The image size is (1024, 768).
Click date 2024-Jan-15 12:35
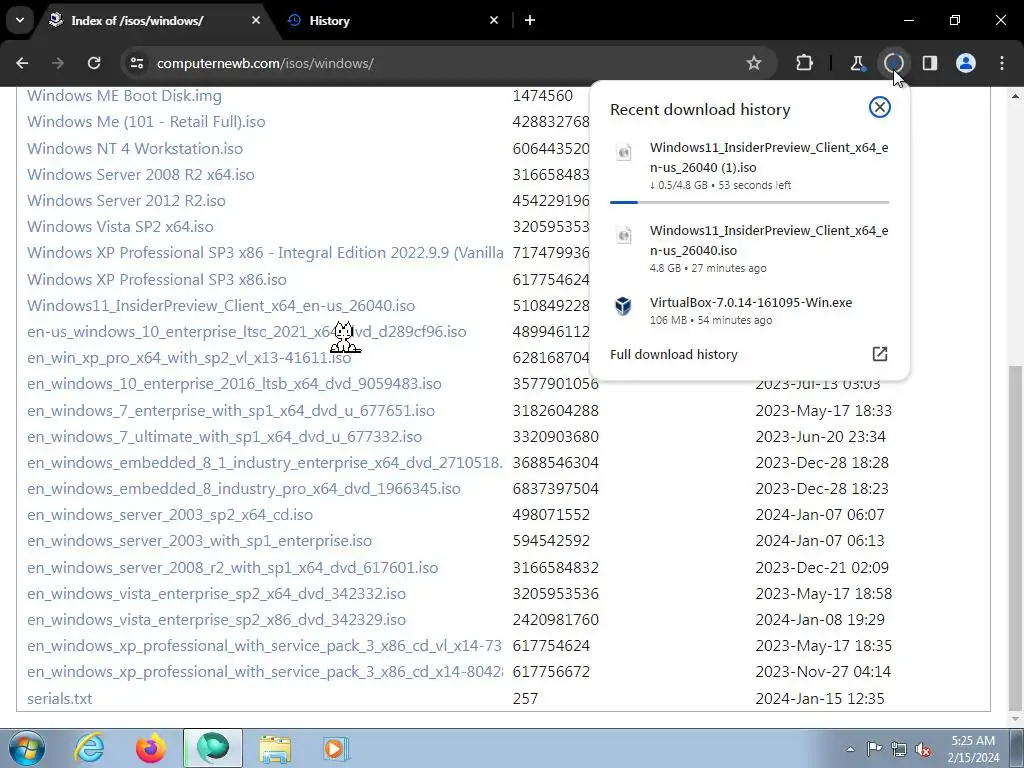pos(820,699)
